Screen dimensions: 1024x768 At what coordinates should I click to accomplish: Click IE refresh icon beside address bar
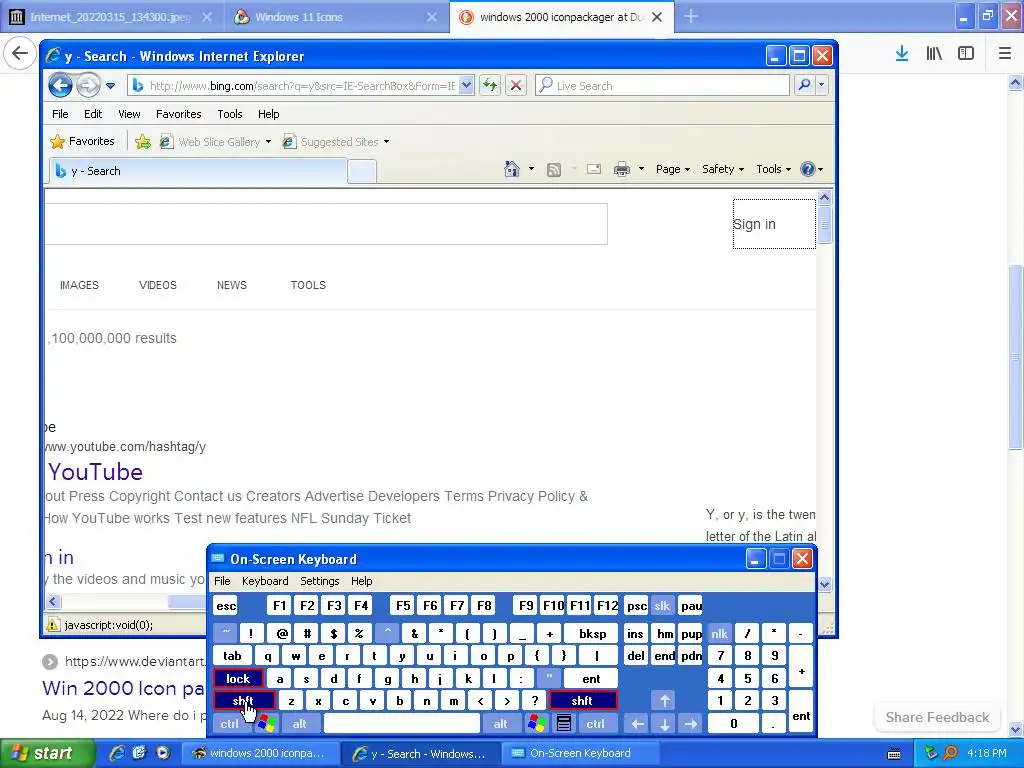[490, 85]
